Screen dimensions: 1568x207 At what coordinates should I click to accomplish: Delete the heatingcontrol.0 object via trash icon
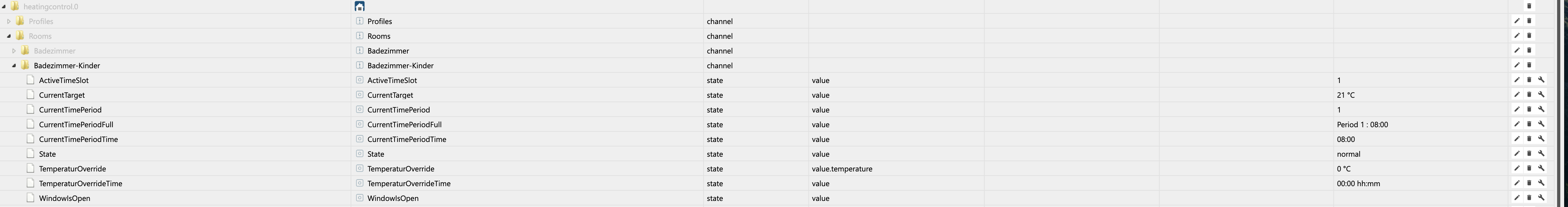point(1529,6)
